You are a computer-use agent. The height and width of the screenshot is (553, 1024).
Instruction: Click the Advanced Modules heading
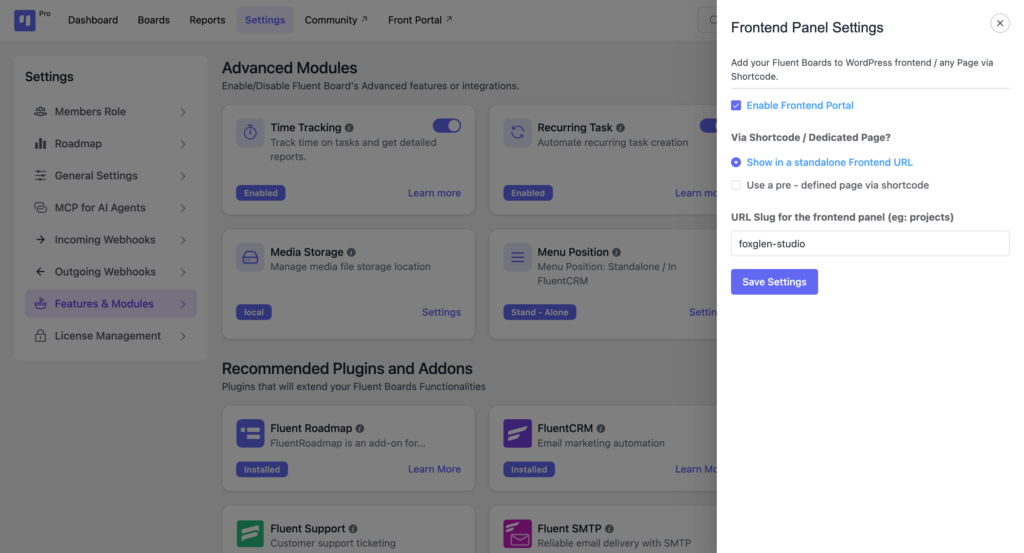(289, 68)
